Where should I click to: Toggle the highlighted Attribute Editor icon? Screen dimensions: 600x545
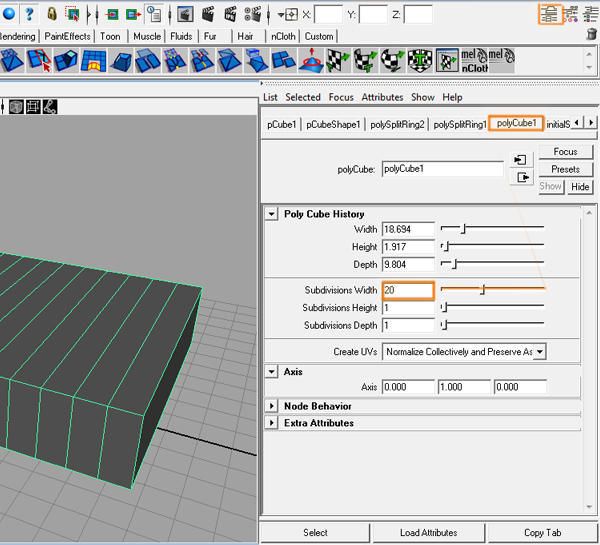549,13
